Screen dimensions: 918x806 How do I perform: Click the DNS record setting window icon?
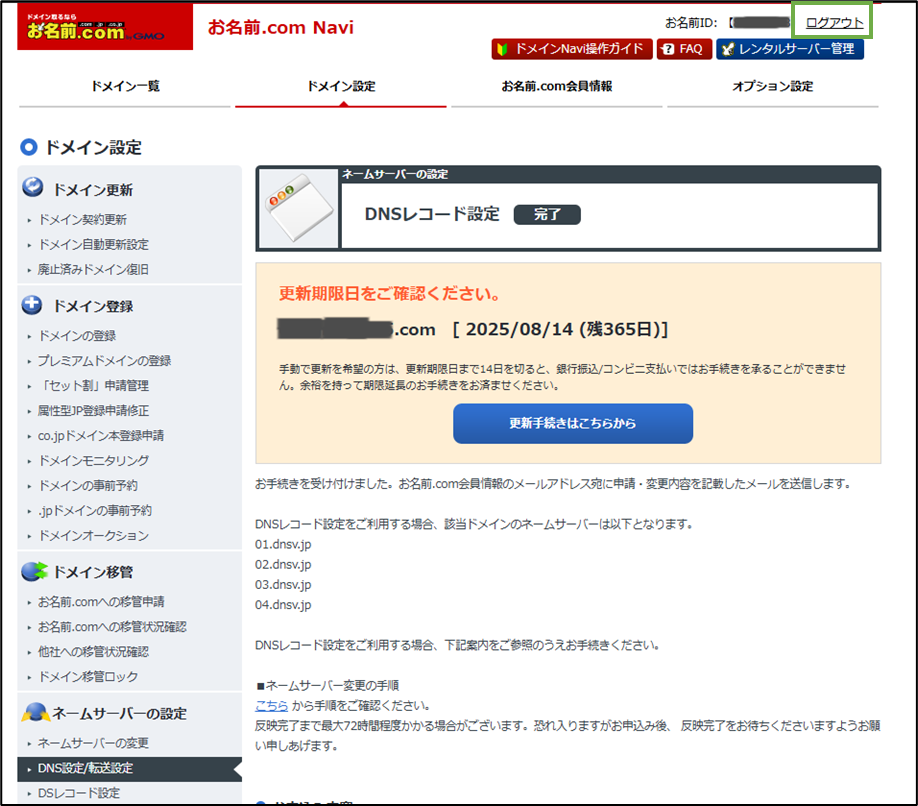point(299,208)
